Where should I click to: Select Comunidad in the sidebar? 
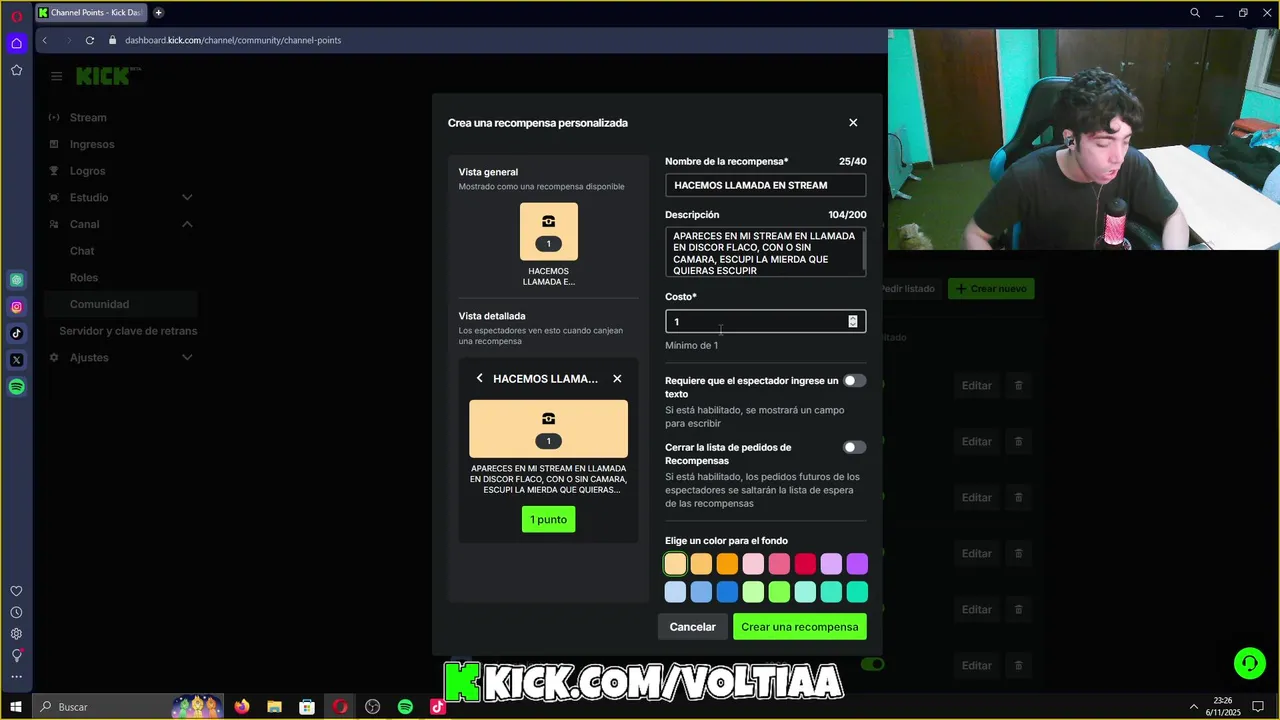[120, 304]
